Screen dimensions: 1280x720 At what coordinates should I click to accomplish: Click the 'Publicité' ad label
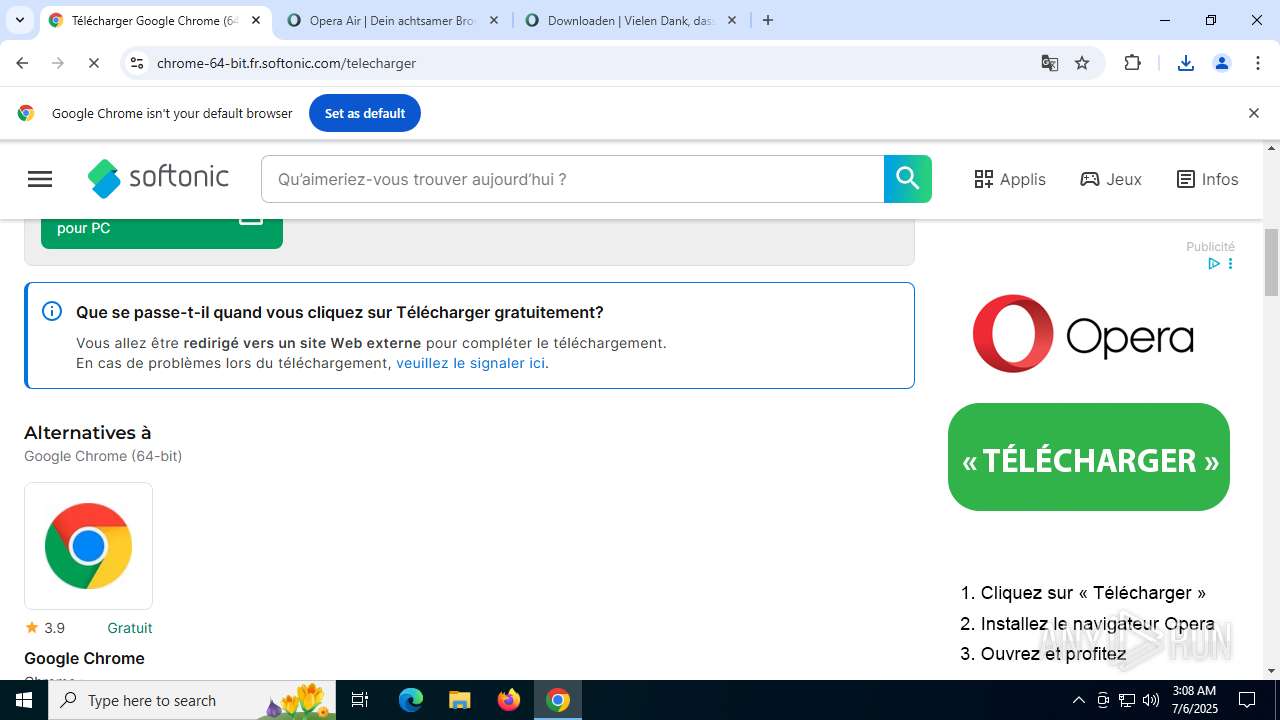[1210, 246]
